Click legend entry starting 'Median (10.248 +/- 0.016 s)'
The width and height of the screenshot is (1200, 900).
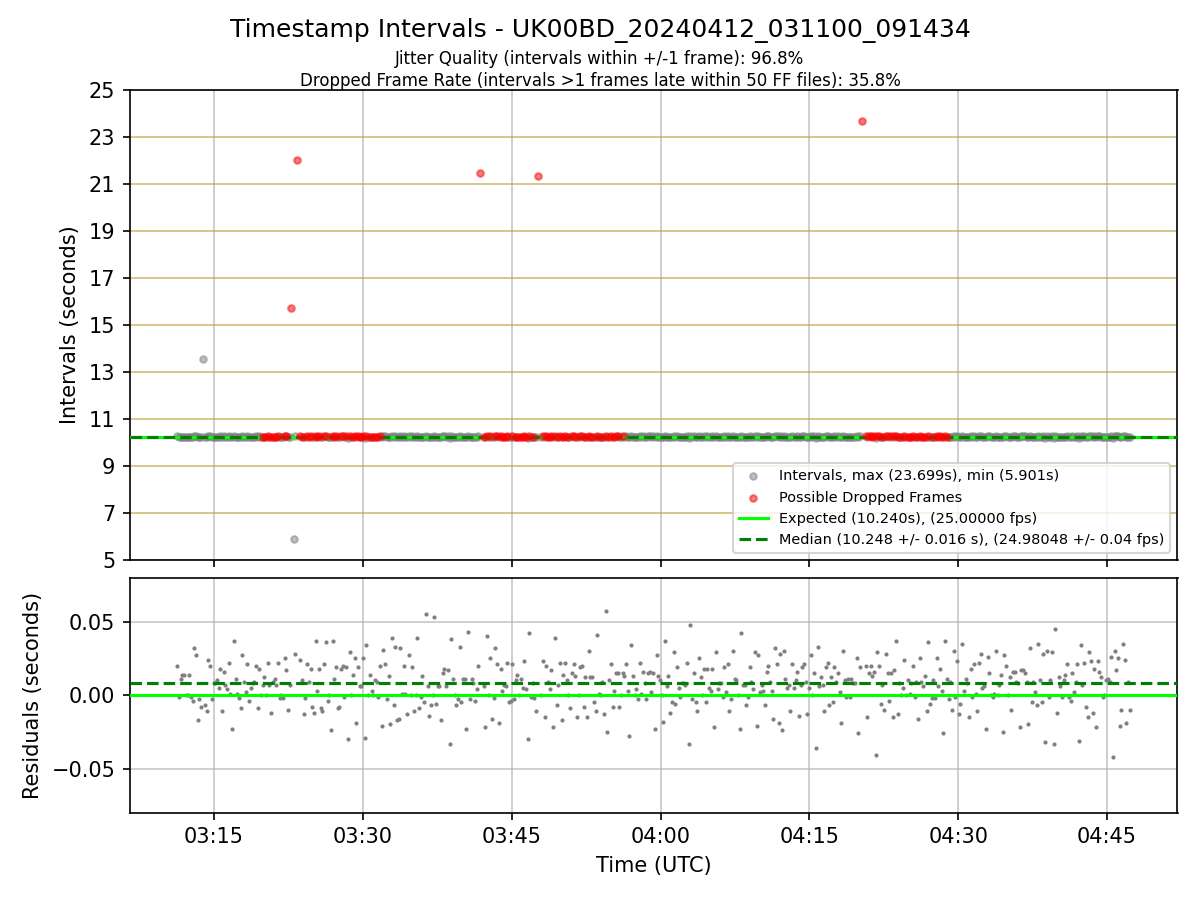tap(971, 539)
